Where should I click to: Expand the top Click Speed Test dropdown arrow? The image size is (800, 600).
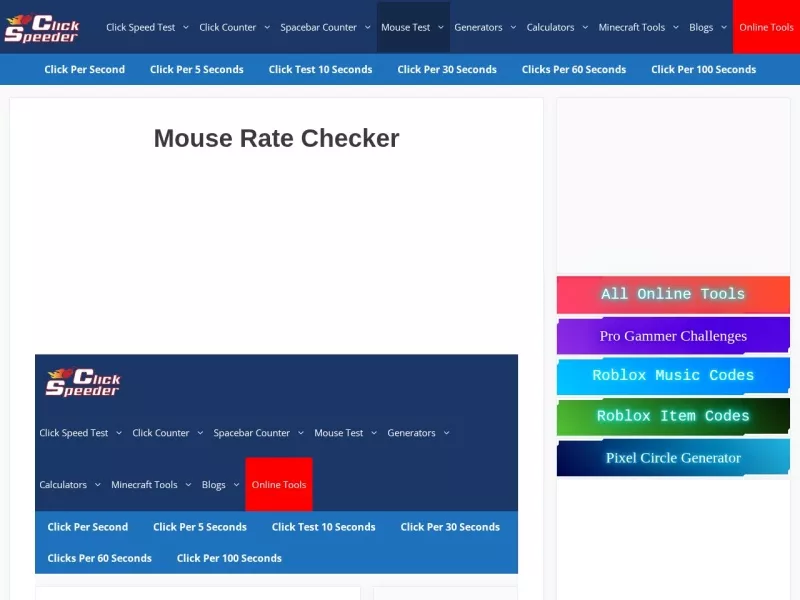(186, 27)
